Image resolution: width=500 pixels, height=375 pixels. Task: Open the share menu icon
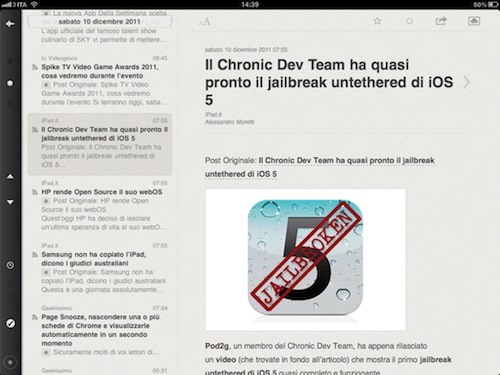pyautogui.click(x=441, y=21)
